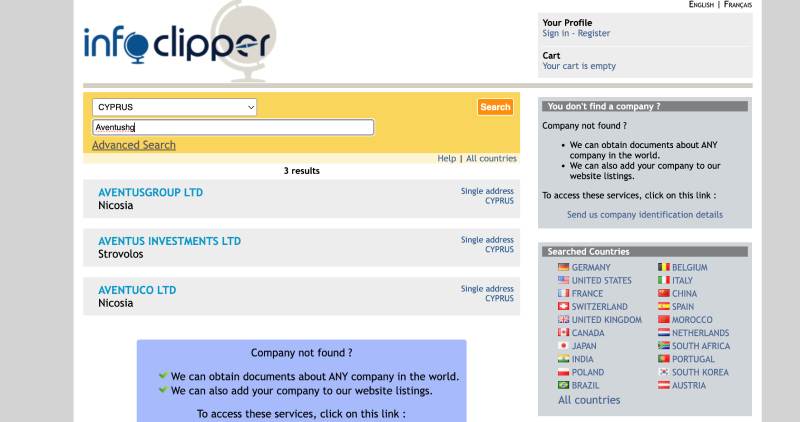
Task: Click the Belgium flag icon
Action: 663,268
